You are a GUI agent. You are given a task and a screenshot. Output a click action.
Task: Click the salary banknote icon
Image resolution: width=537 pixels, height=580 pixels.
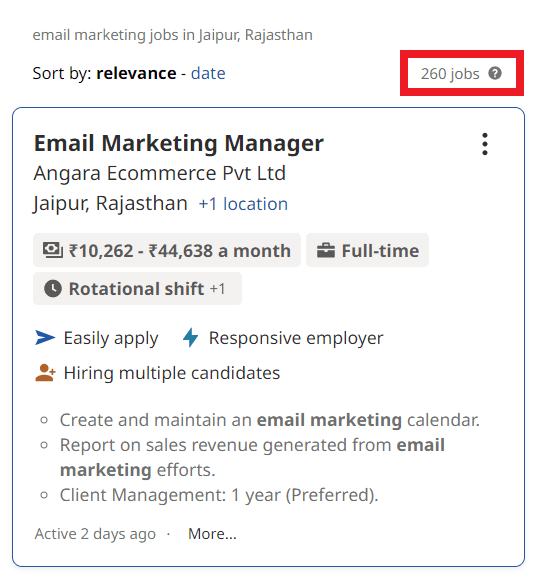(x=53, y=250)
